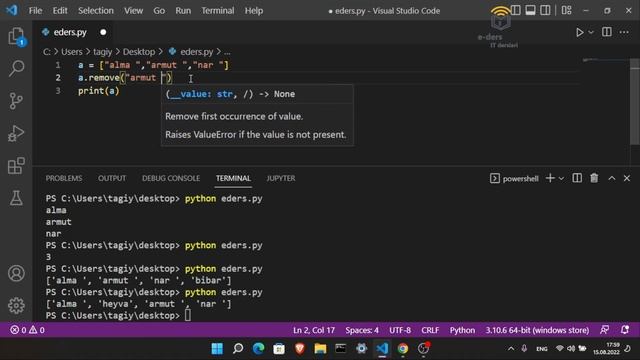Click the Desktop breadcrumb segment

pyautogui.click(x=139, y=52)
